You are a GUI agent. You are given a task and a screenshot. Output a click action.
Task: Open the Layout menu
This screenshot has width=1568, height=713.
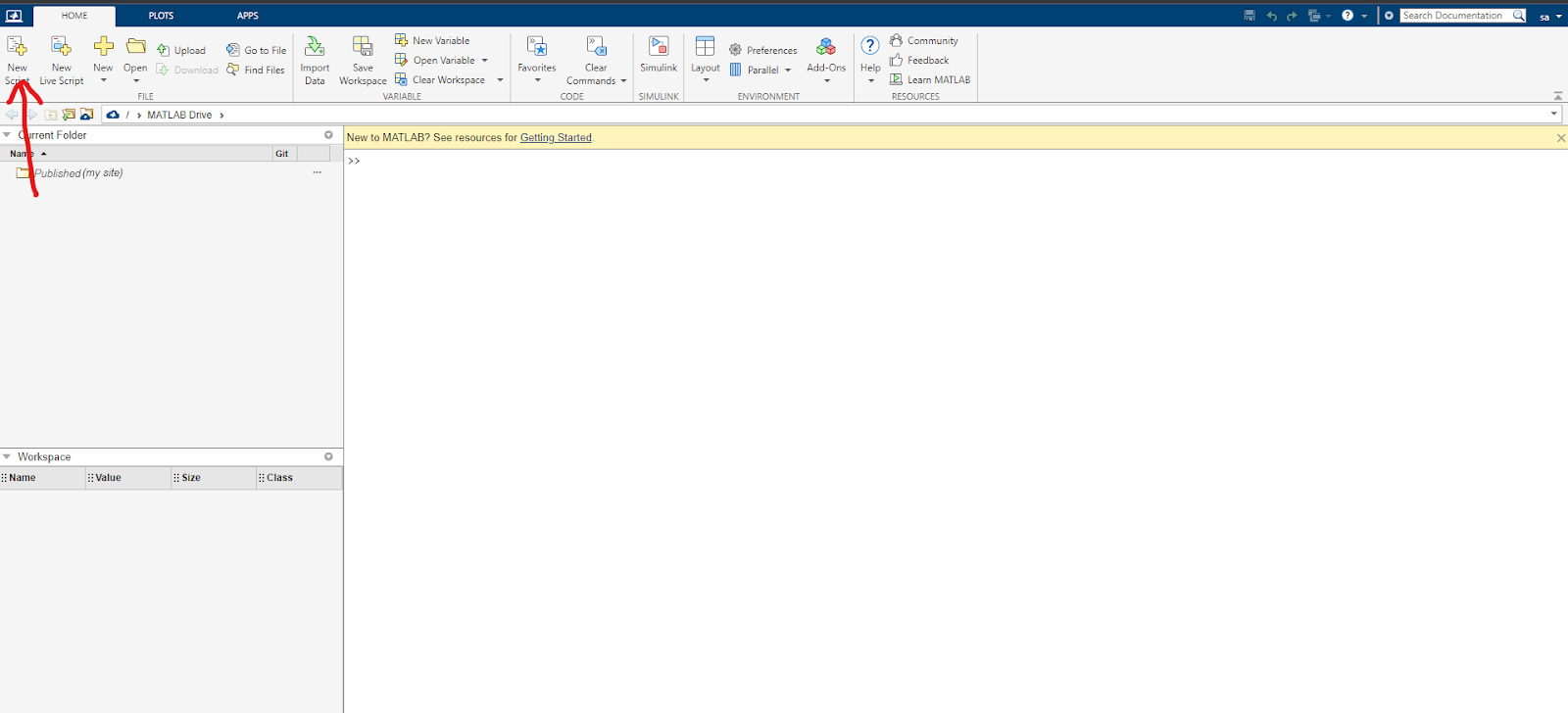click(x=706, y=61)
